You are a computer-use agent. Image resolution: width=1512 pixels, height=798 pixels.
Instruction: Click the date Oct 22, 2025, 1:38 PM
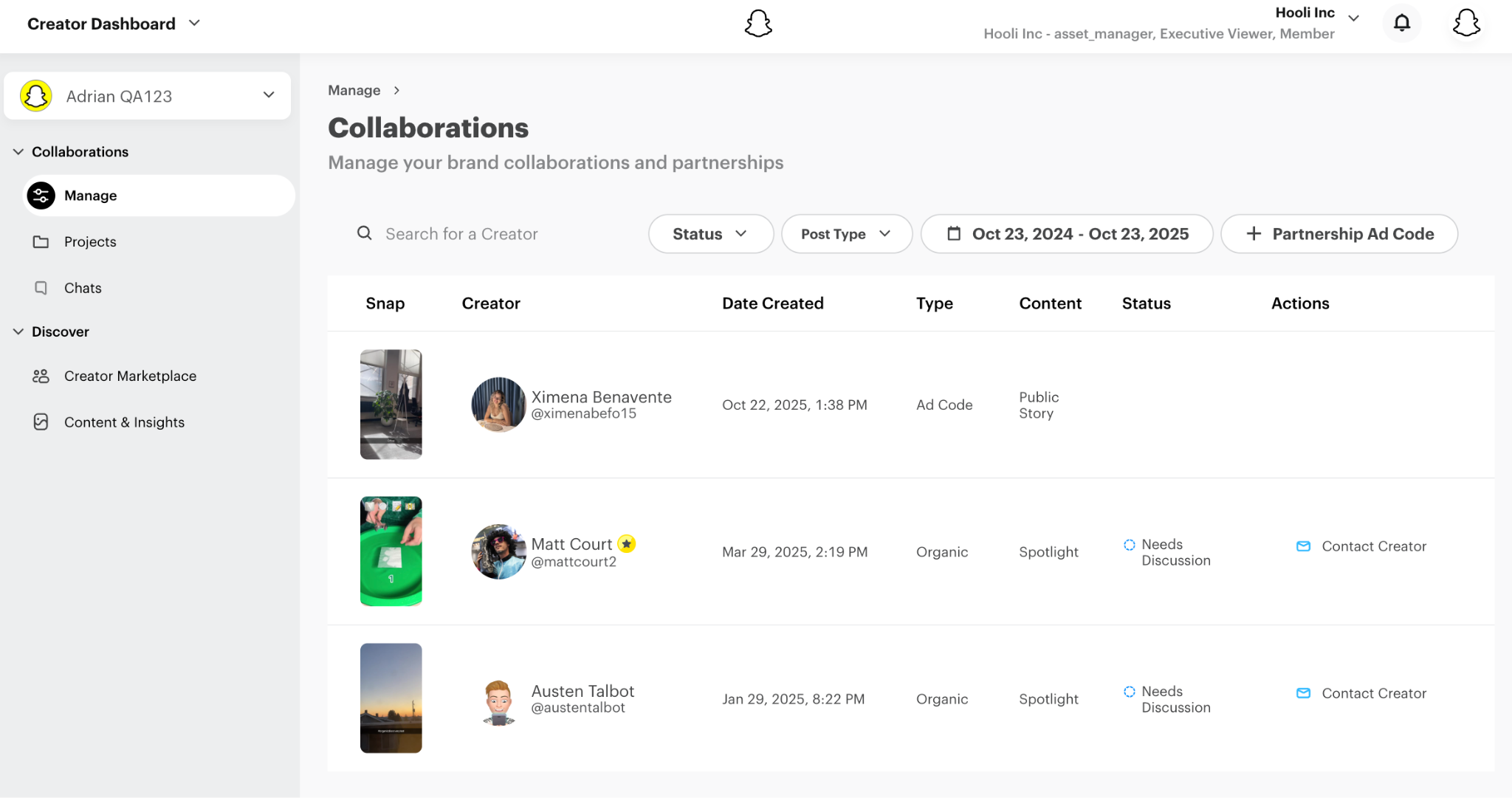click(794, 405)
